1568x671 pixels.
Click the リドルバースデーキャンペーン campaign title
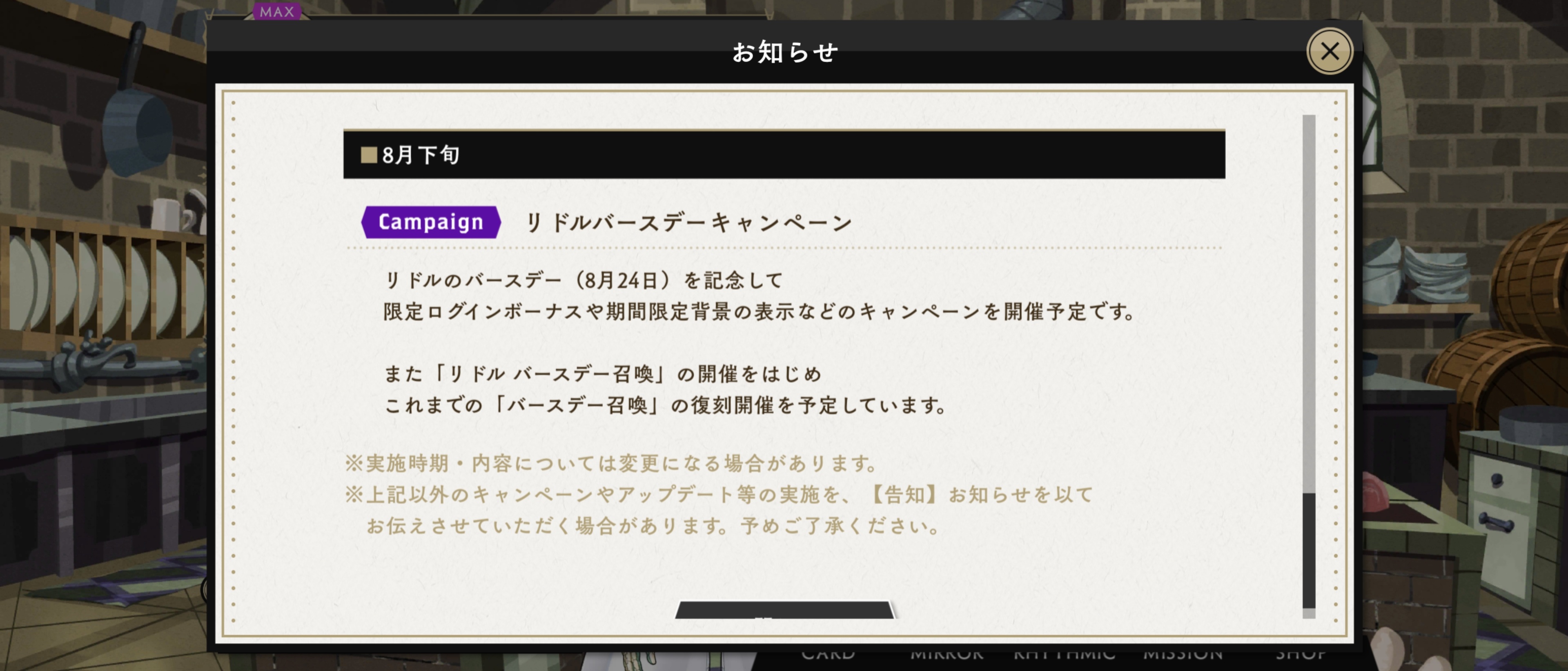click(x=688, y=223)
